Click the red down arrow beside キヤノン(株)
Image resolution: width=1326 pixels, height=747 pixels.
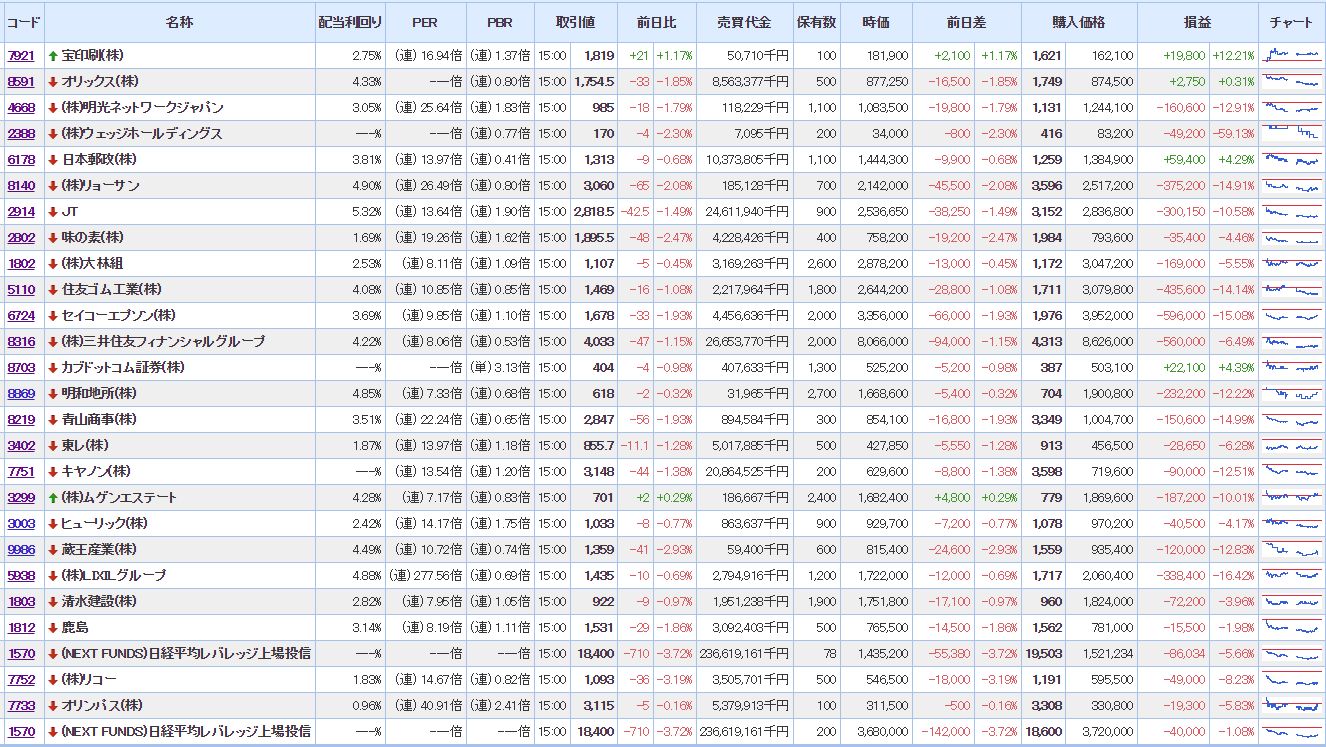pos(53,472)
